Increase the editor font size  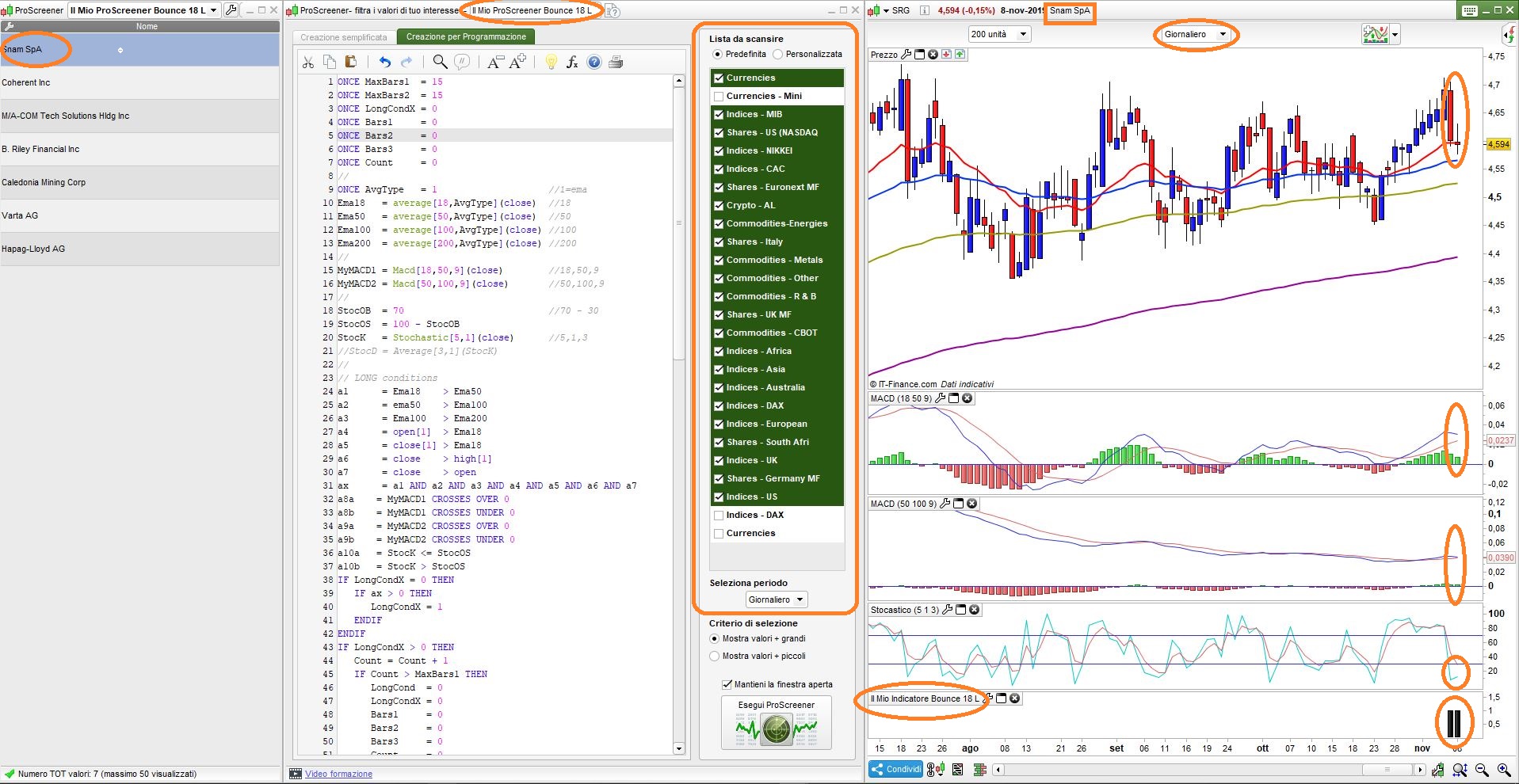[x=517, y=63]
